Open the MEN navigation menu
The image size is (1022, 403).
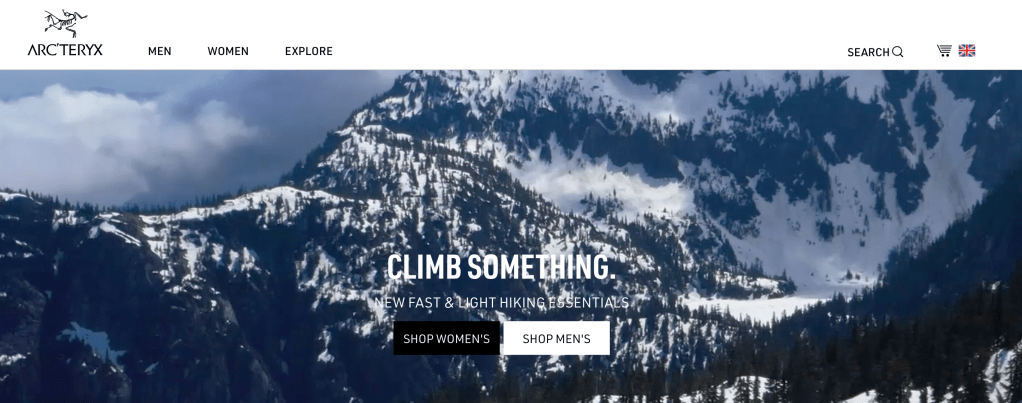[160, 51]
